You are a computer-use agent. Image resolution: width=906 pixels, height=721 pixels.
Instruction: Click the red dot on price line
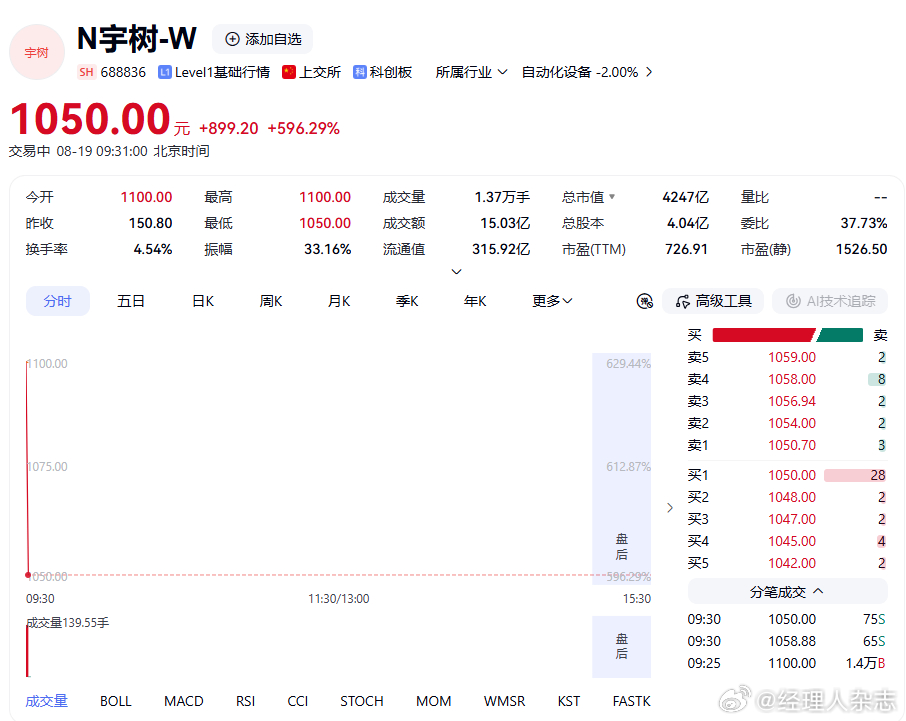[x=28, y=575]
